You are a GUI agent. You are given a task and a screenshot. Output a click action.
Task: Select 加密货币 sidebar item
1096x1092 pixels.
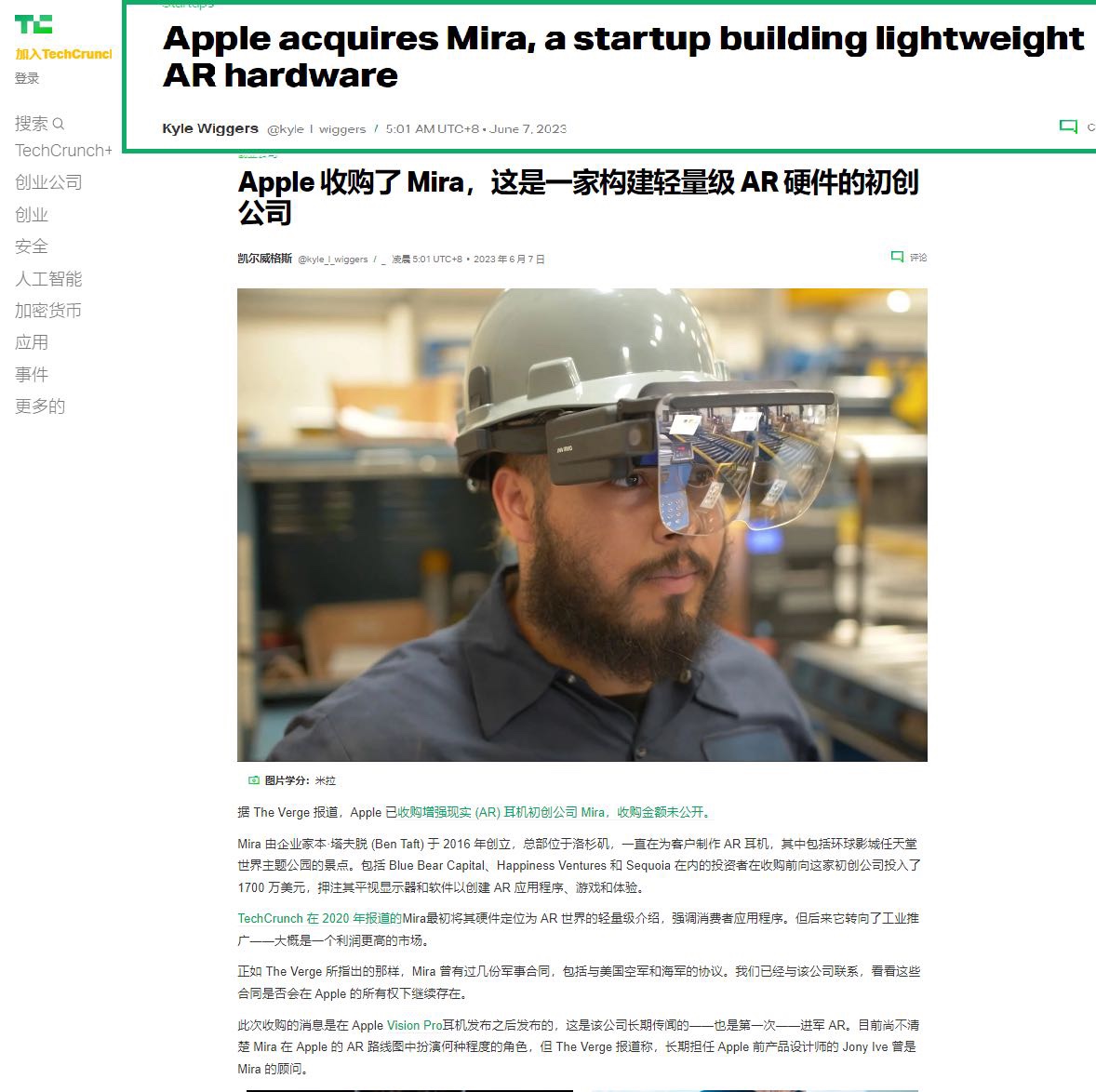(x=48, y=310)
